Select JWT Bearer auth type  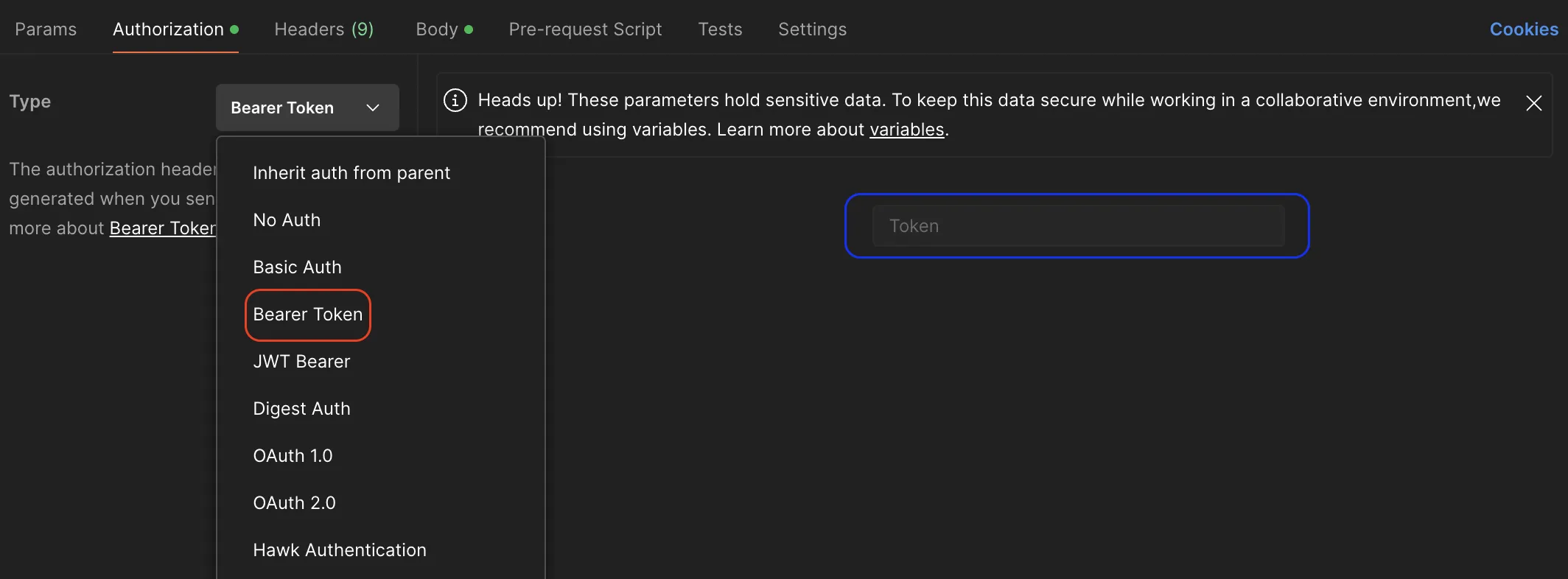tap(301, 362)
